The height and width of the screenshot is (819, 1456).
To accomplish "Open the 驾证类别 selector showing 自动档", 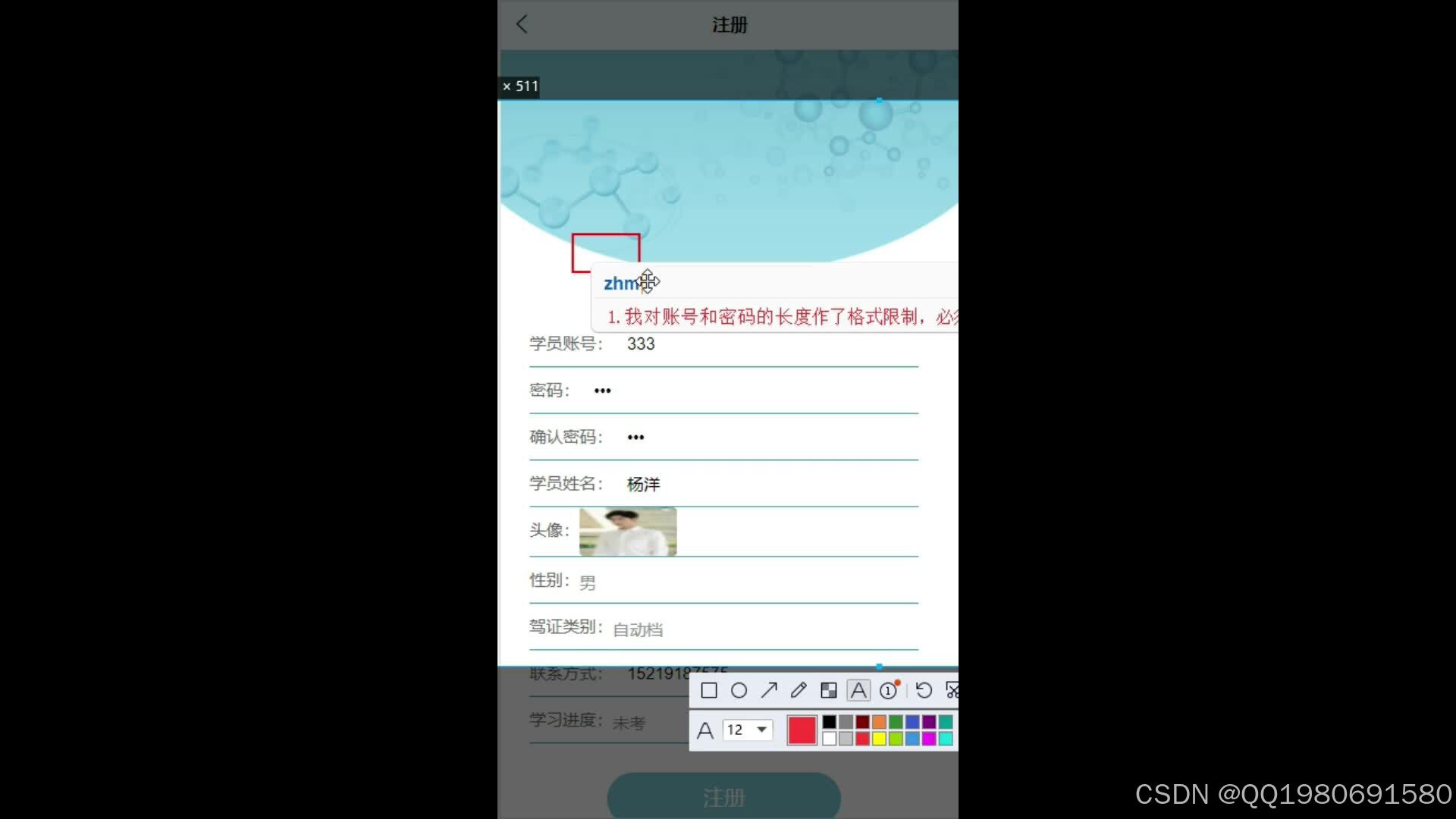I will (x=638, y=629).
